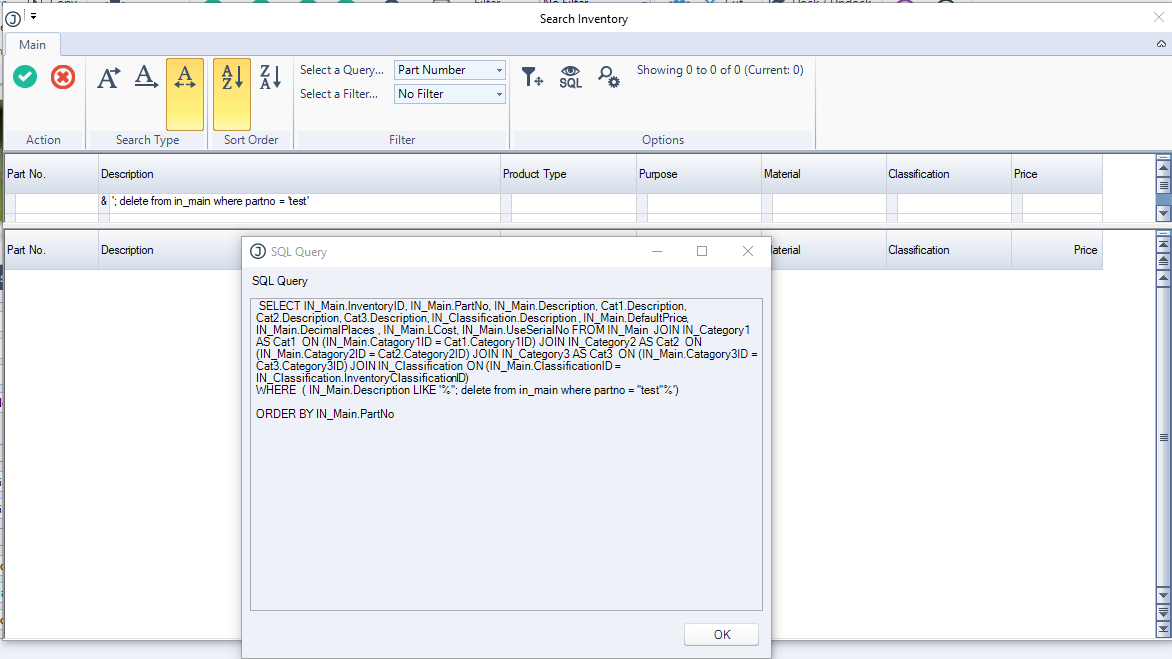Select the 'ends with' search type icon

tap(147, 77)
